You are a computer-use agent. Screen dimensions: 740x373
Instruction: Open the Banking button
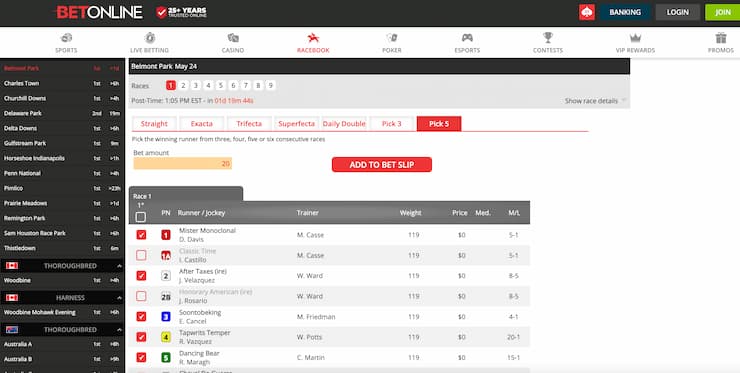(625, 12)
